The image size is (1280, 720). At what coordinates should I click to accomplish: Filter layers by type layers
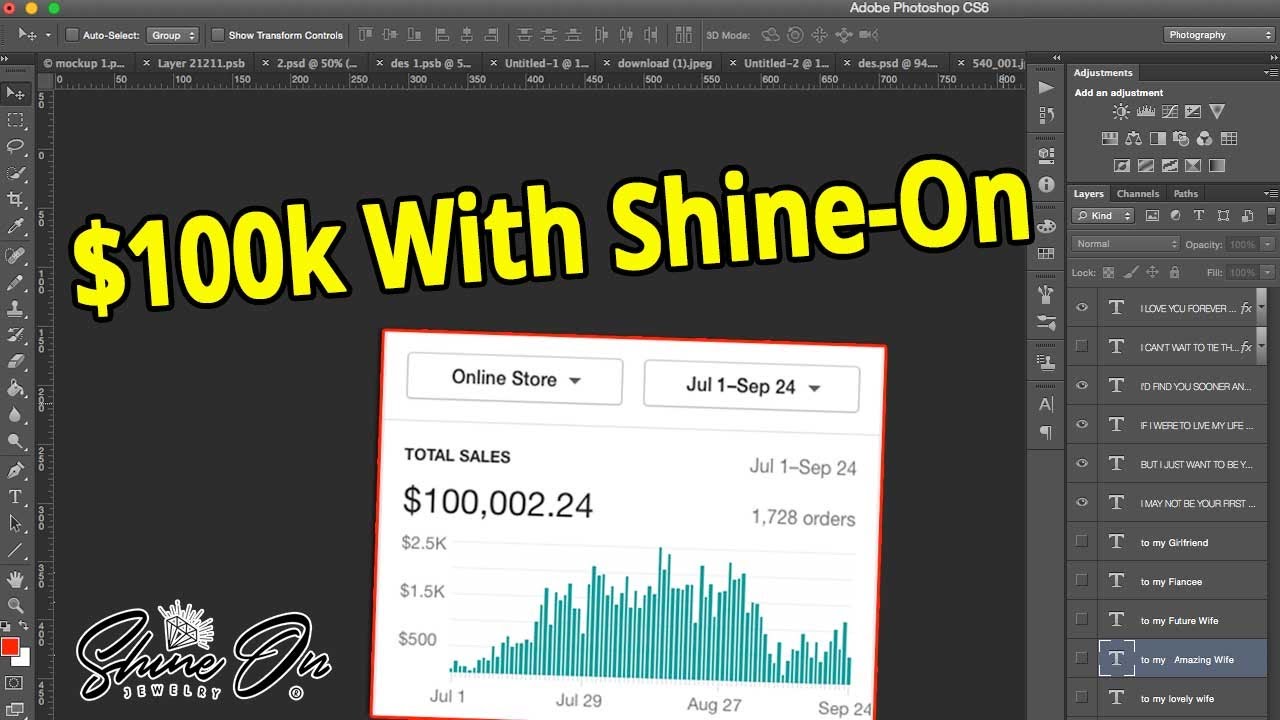point(1199,215)
